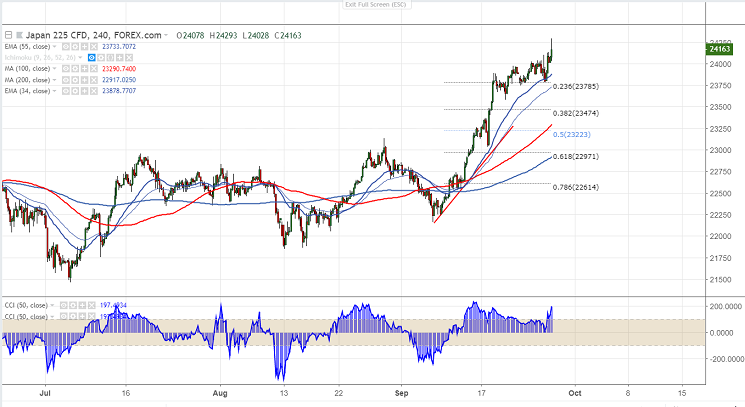The height and width of the screenshot is (407, 745).
Task: Click the Sep label on the time axis
Action: pyautogui.click(x=401, y=393)
